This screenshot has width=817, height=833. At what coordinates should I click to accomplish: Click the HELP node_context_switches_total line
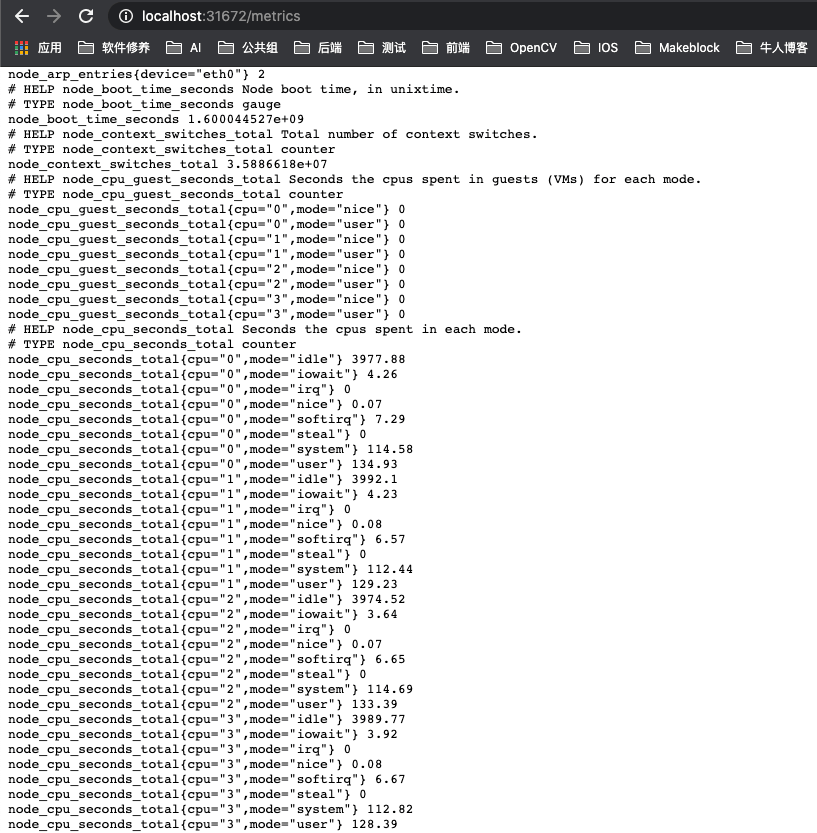coord(273,134)
